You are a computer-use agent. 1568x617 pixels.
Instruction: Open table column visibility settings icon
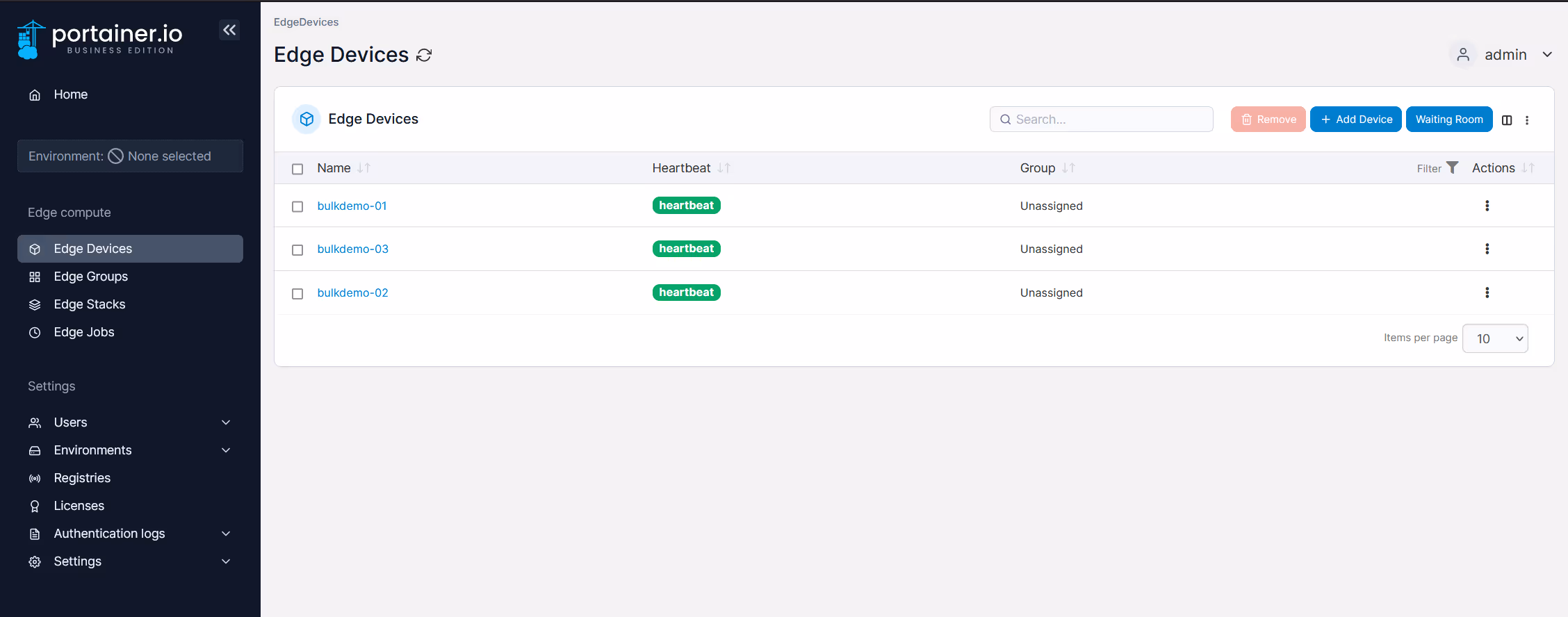[1507, 120]
